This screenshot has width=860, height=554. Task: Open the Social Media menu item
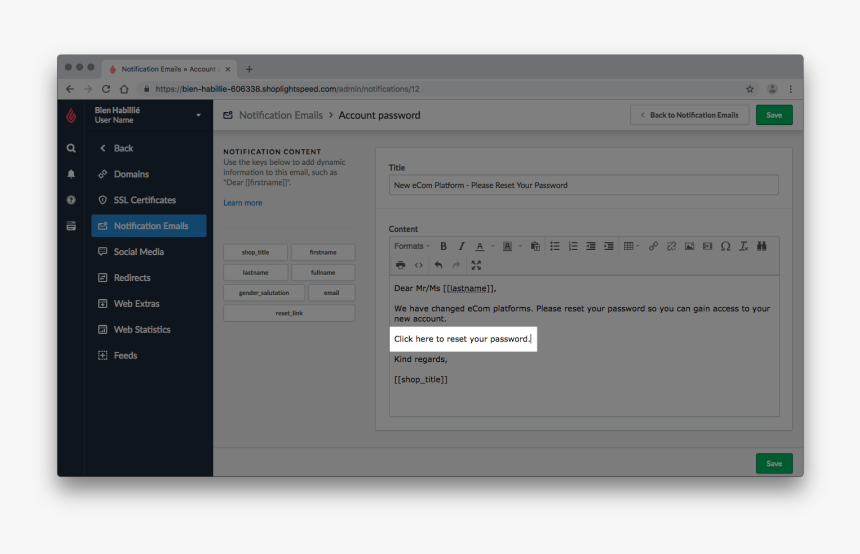[138, 252]
